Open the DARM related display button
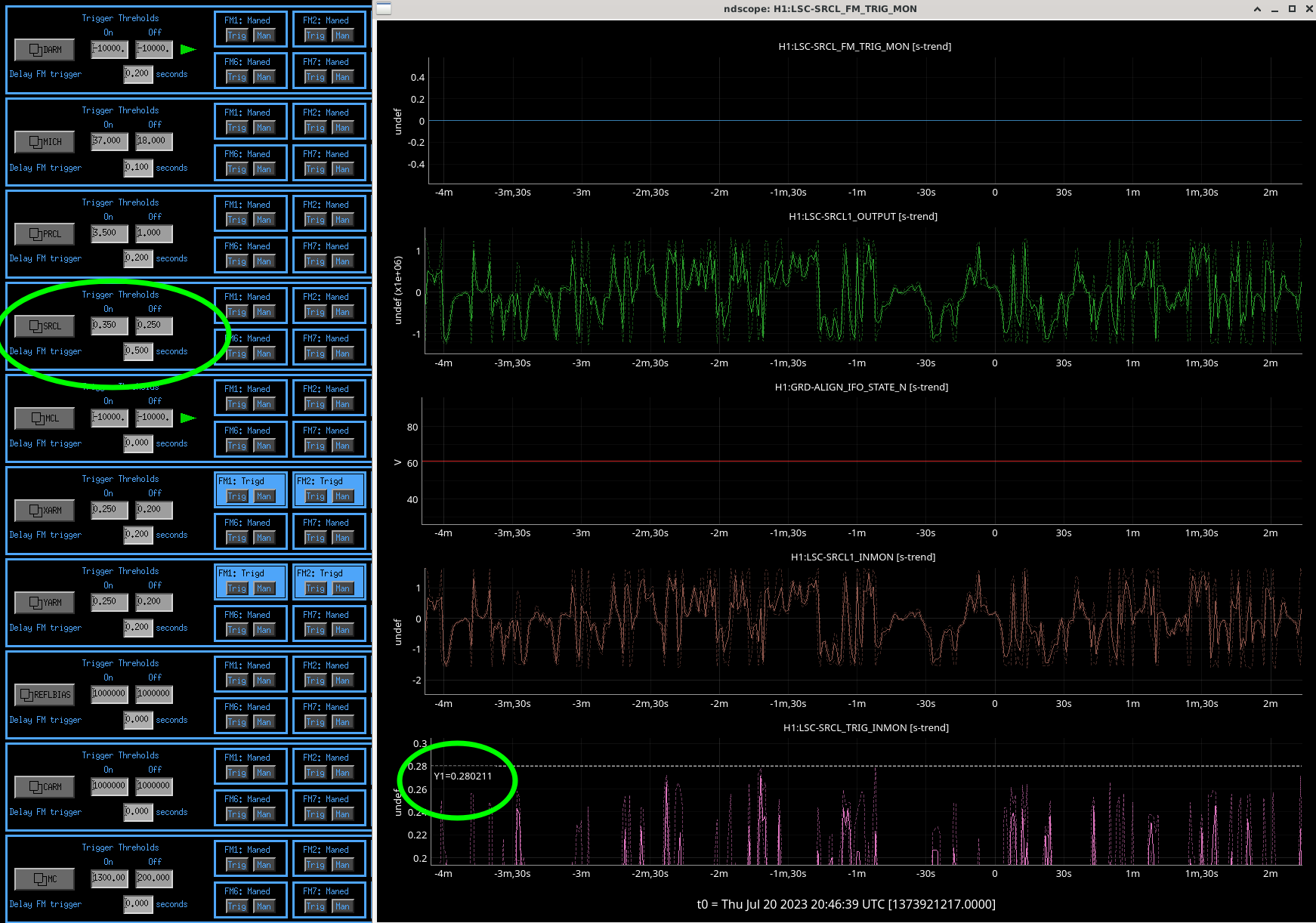 45,50
